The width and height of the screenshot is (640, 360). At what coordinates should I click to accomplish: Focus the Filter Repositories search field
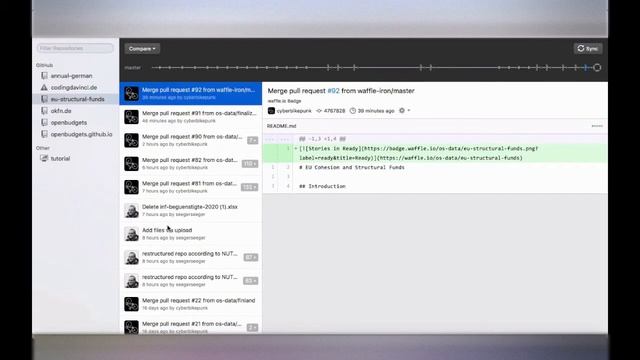point(75,48)
